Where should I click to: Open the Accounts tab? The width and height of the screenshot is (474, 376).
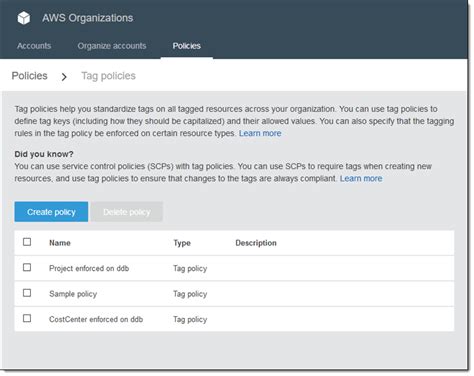coord(34,46)
